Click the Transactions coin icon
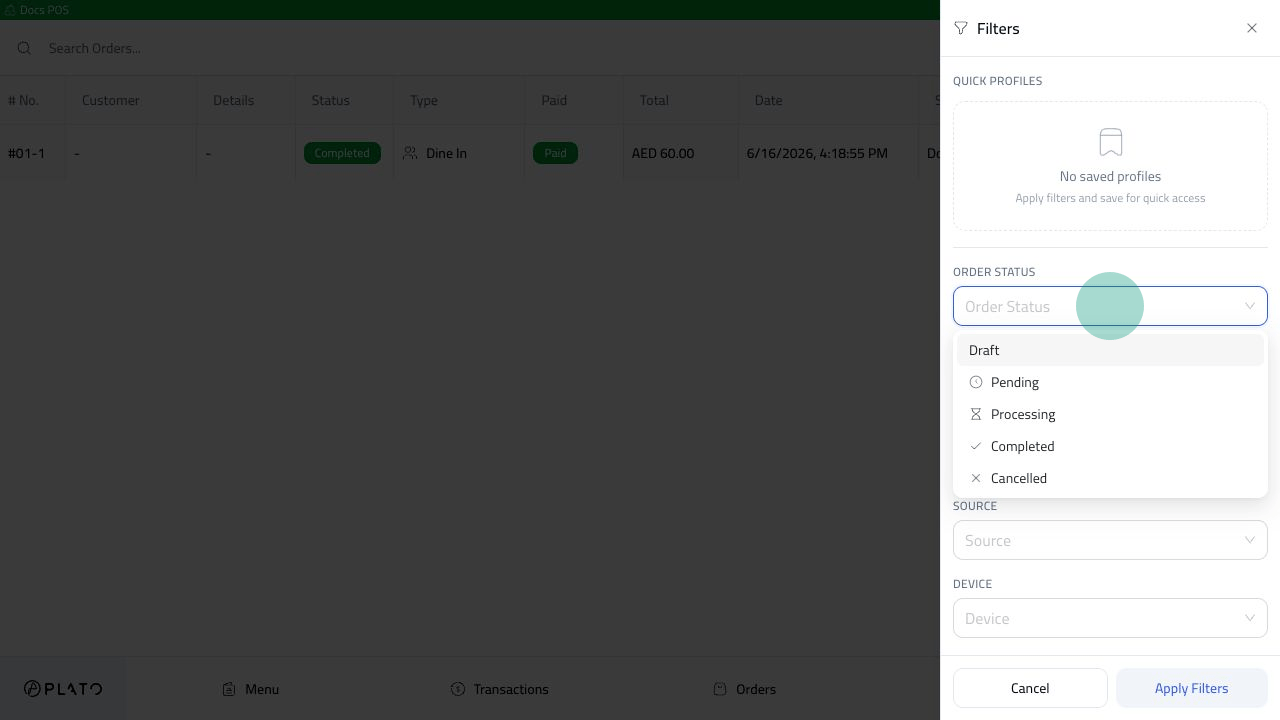The image size is (1280, 720). click(x=458, y=689)
